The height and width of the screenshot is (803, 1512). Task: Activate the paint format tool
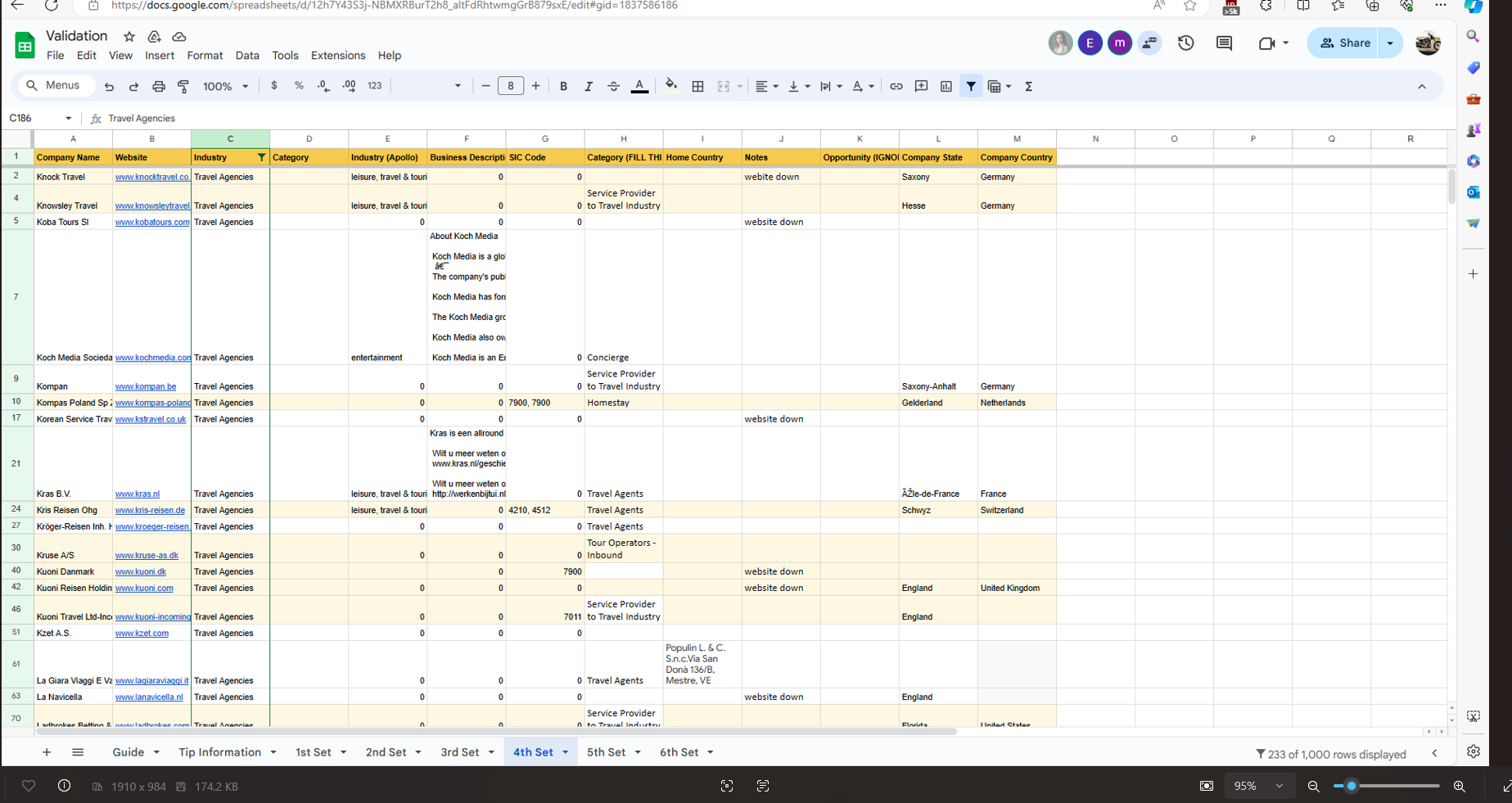coord(183,86)
